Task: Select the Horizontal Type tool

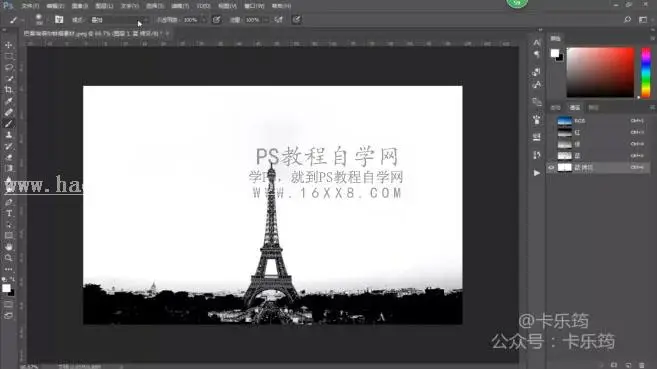Action: 8,213
